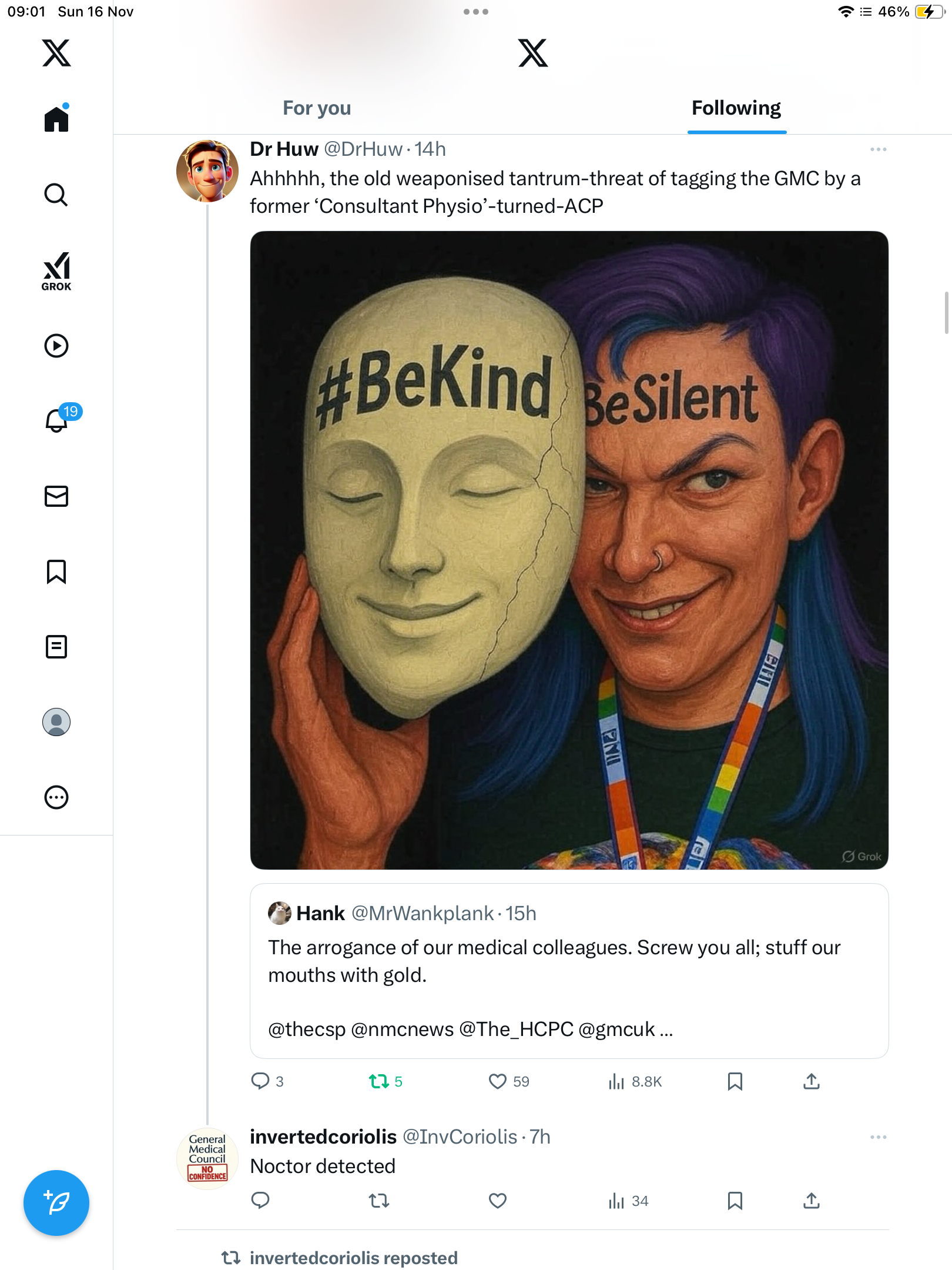Expand the sidebar More circle menu
This screenshot has height=1270, width=952.
56,797
